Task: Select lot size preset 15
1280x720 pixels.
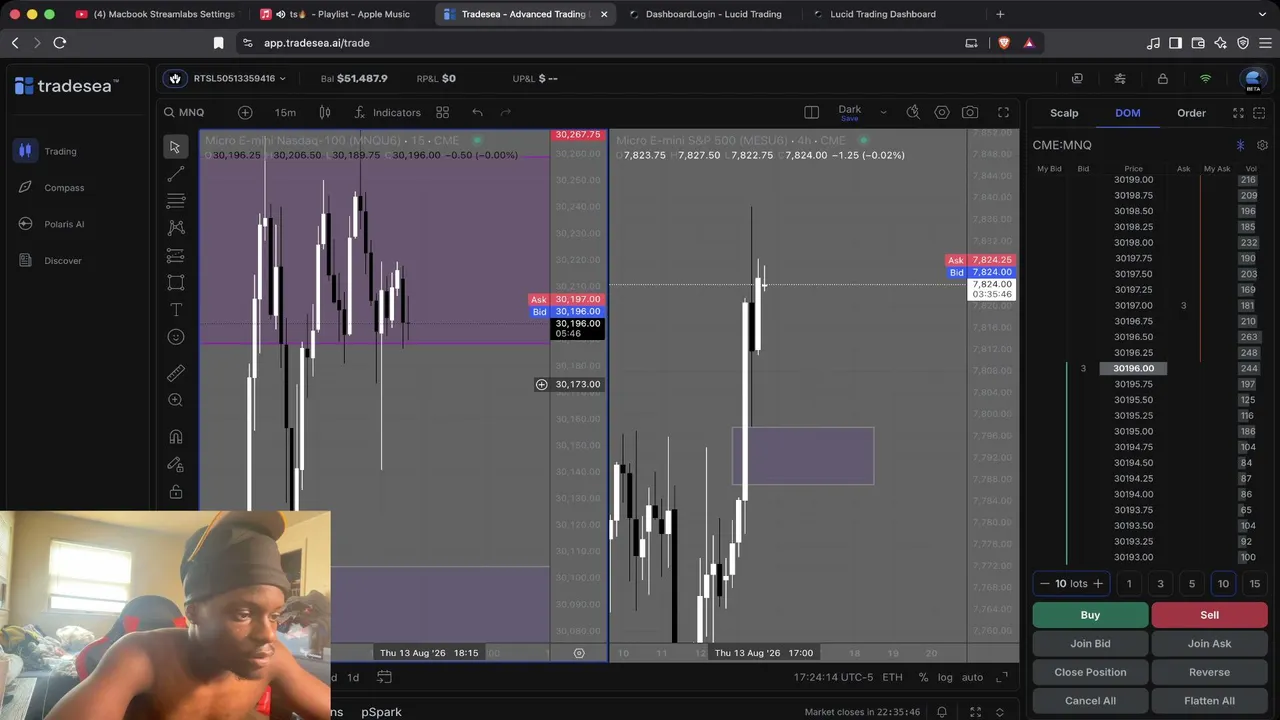Action: [1255, 584]
